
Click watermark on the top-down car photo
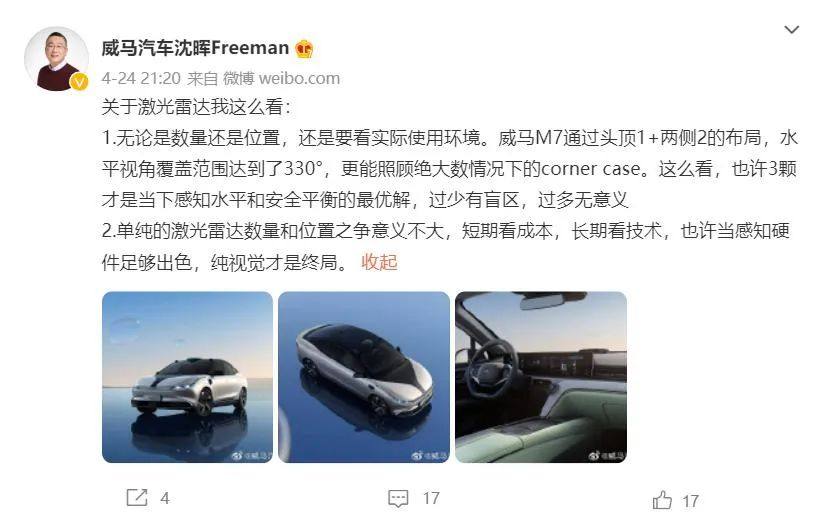click(x=429, y=456)
